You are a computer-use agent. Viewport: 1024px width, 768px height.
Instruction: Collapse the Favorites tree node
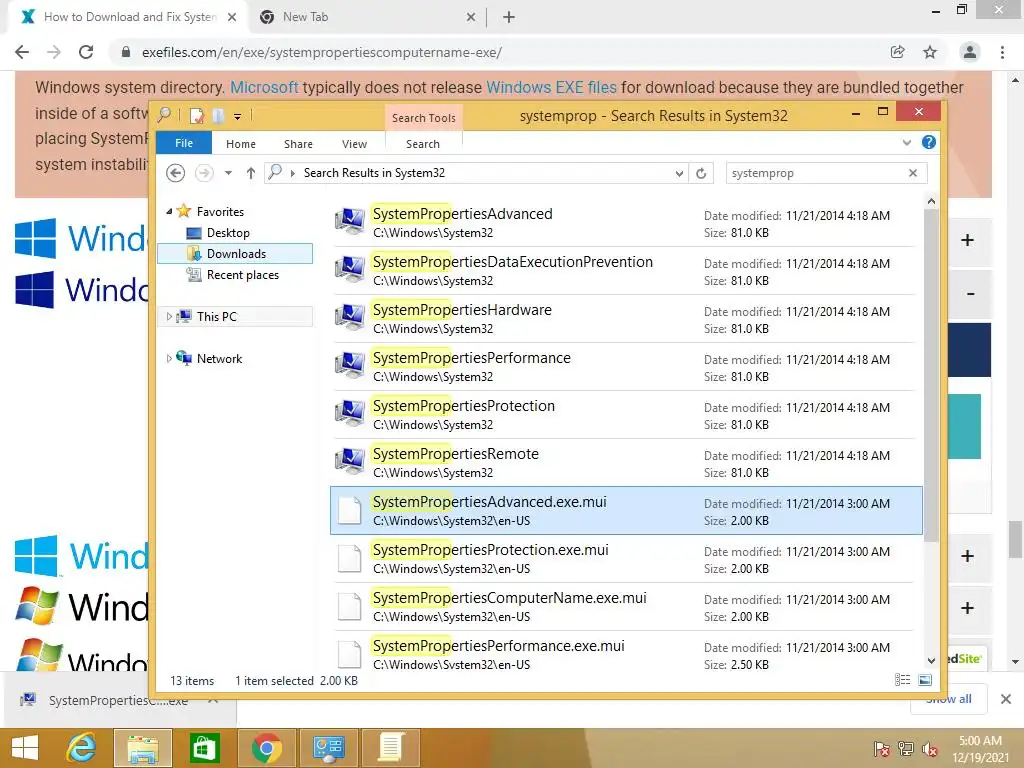click(x=169, y=211)
